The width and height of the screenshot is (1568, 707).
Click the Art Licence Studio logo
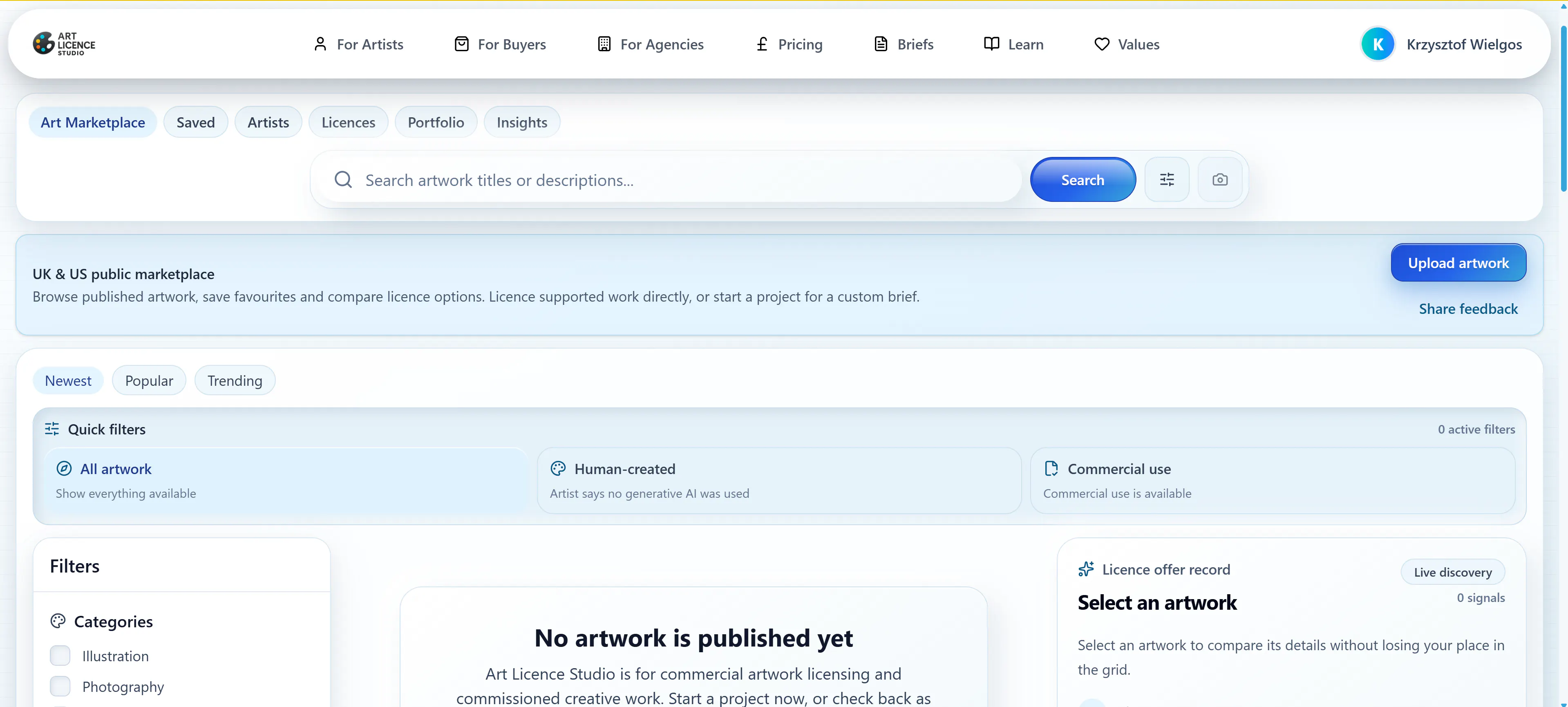pyautogui.click(x=64, y=44)
